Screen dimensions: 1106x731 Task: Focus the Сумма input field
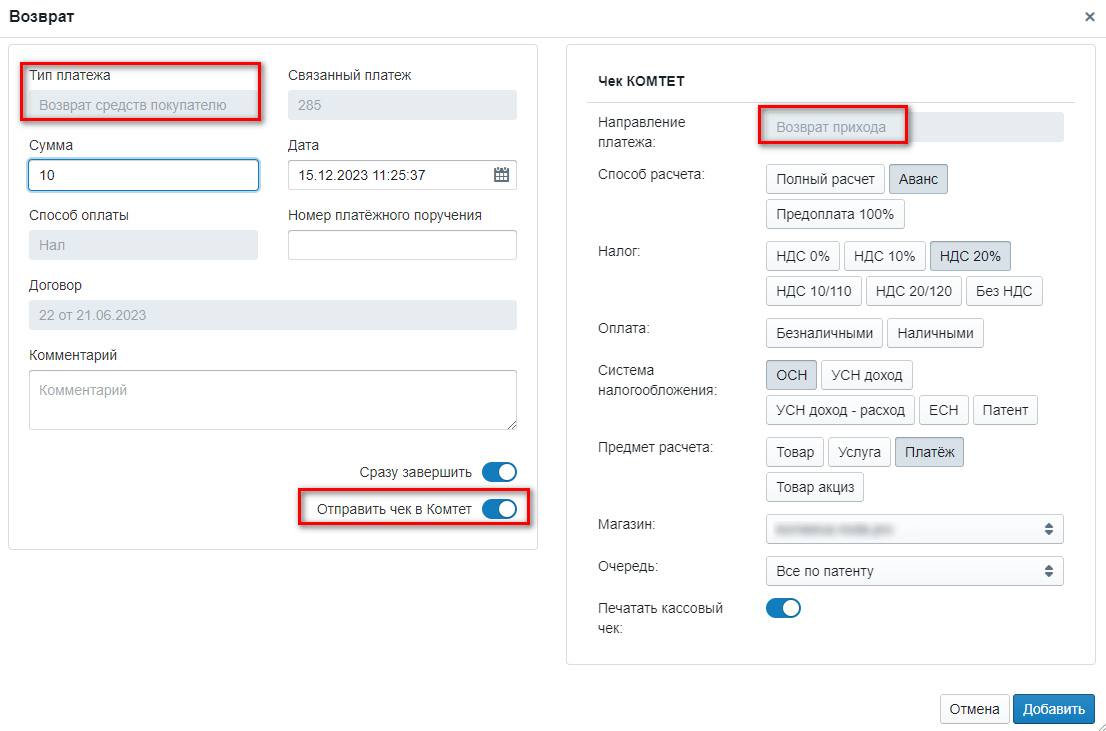tap(144, 175)
